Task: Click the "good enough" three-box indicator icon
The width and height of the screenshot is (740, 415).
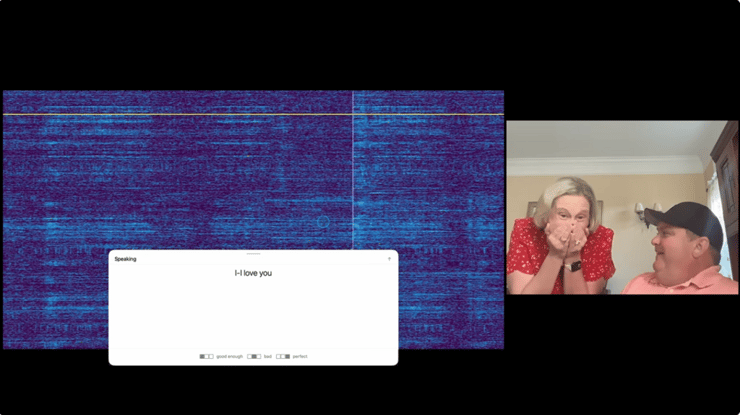Action: coord(206,356)
